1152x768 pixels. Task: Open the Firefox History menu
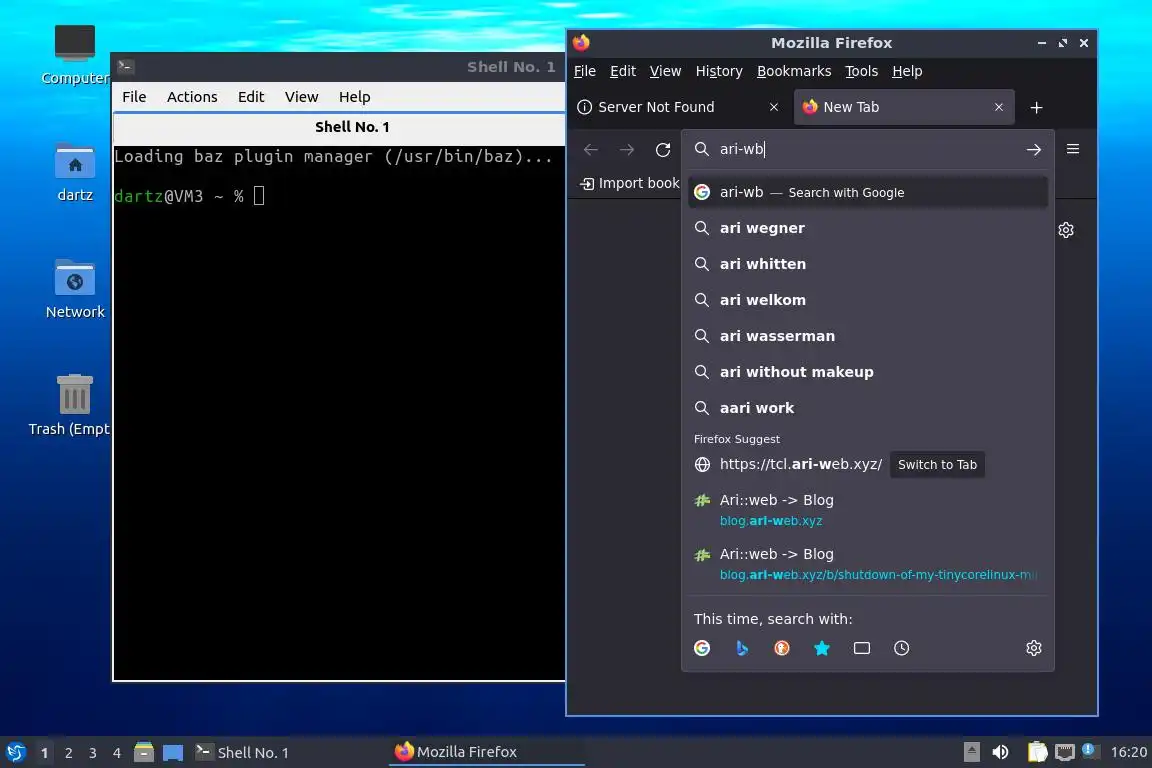[x=719, y=71]
